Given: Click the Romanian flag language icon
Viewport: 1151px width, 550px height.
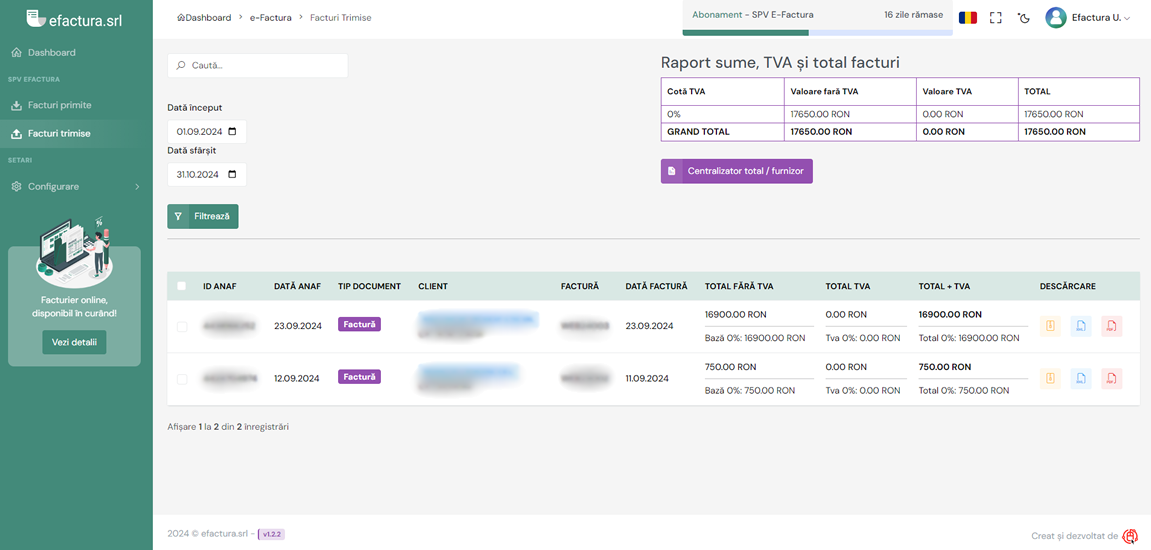Looking at the screenshot, I should (x=967, y=18).
